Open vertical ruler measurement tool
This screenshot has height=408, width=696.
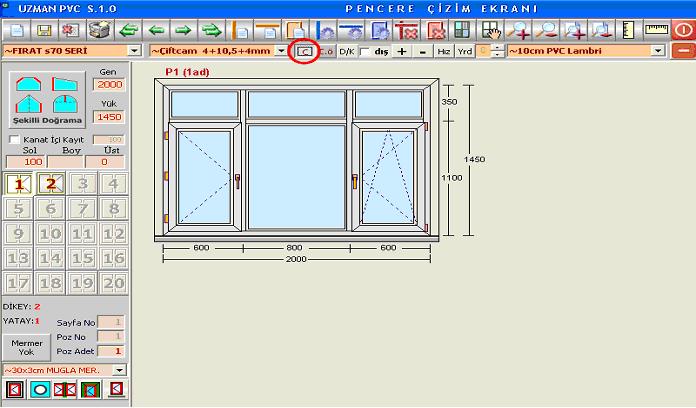point(629,31)
